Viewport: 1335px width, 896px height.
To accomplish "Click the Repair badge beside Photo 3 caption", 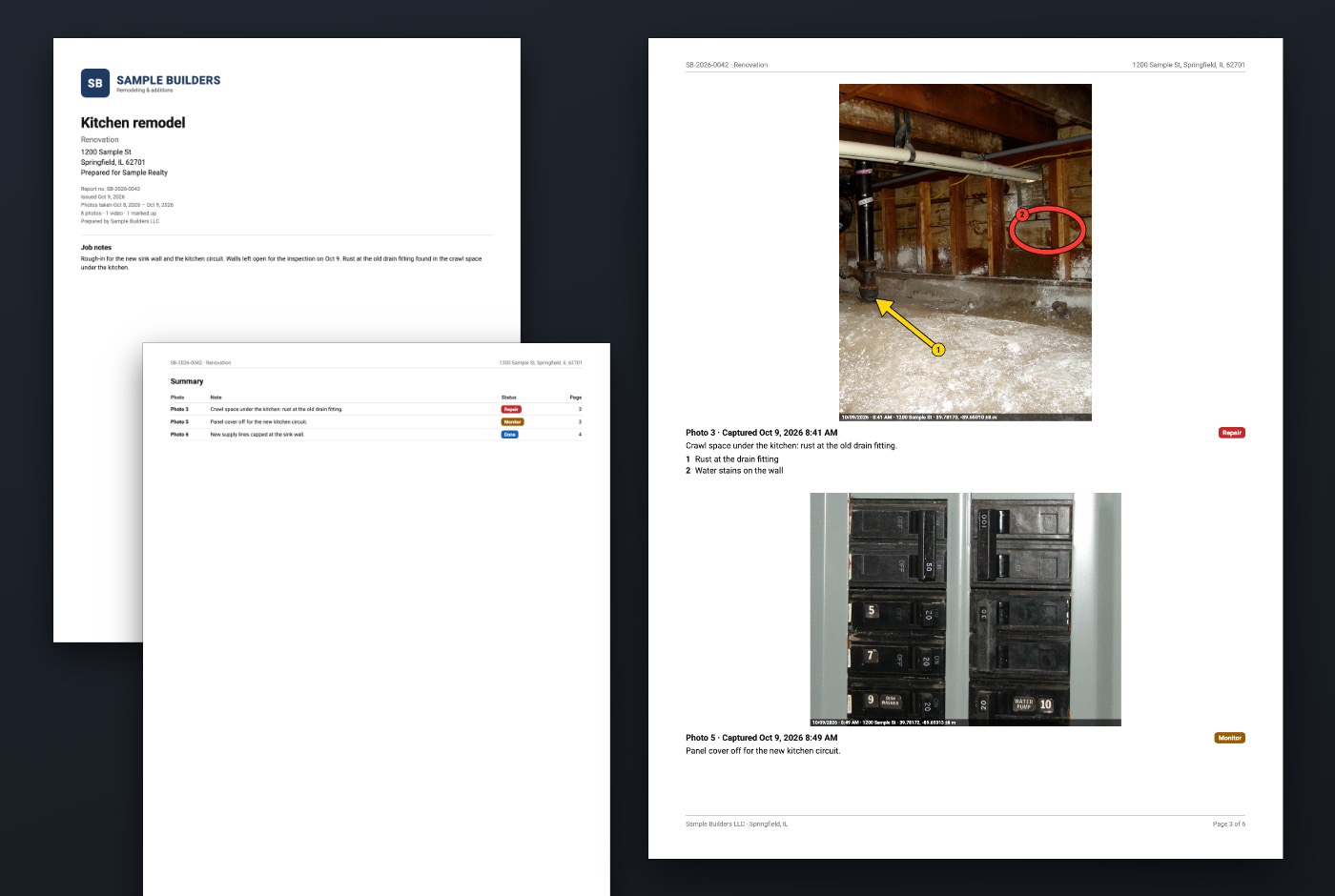I will 1232,433.
